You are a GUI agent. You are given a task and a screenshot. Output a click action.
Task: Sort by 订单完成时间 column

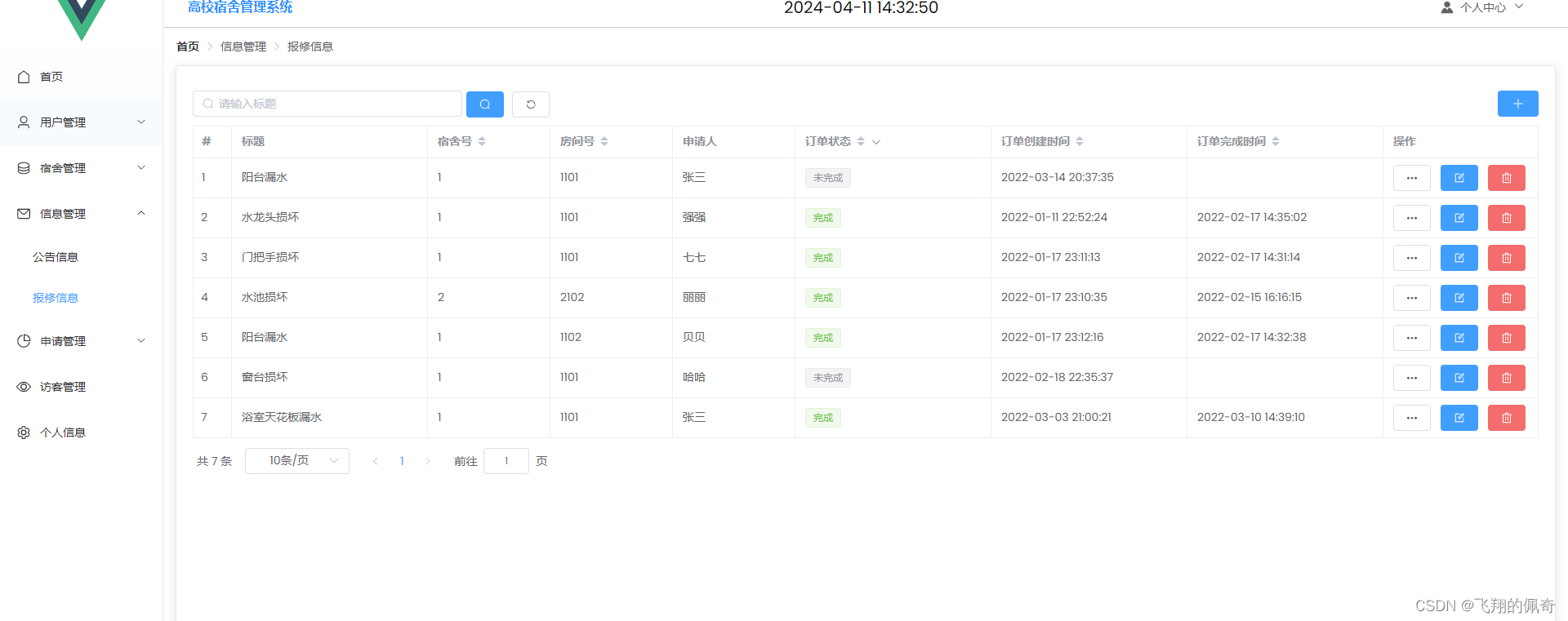point(1276,141)
